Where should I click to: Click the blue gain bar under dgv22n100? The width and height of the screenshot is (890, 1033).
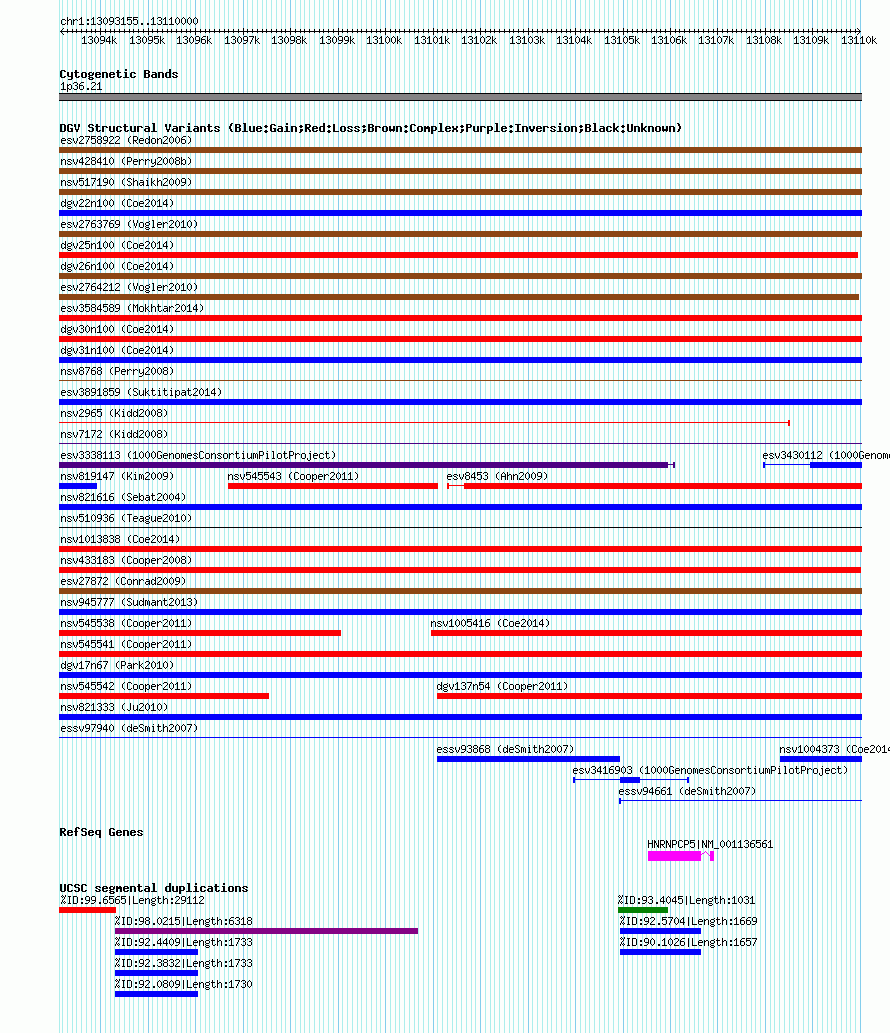(x=460, y=213)
